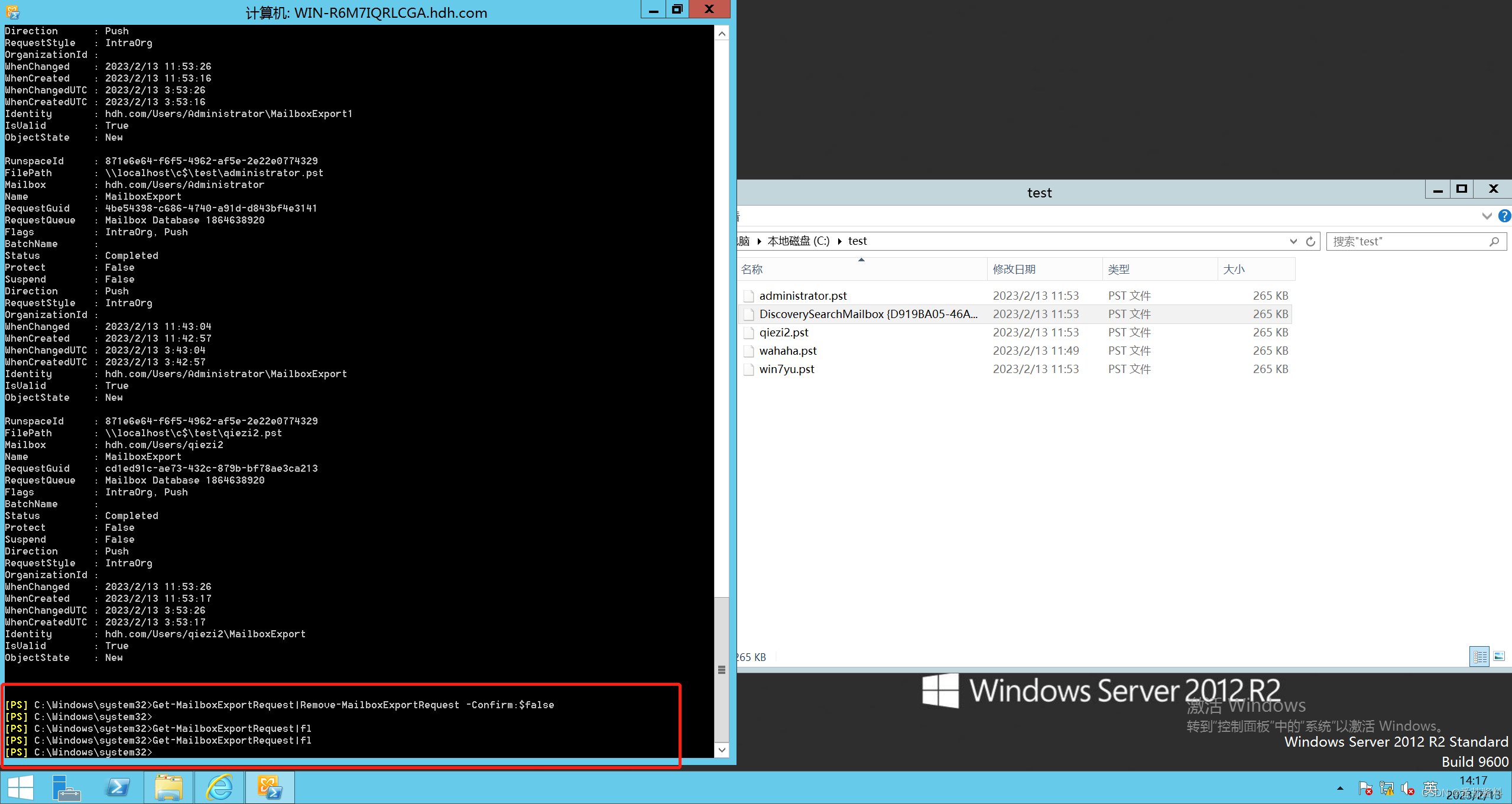Sort files by 修改日期 column
The image size is (1512, 804).
pos(1044,269)
